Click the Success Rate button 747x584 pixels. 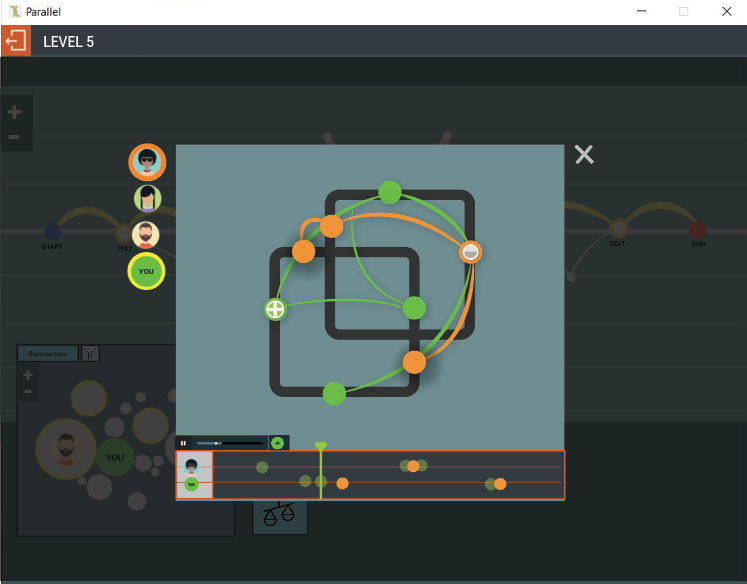pos(48,353)
